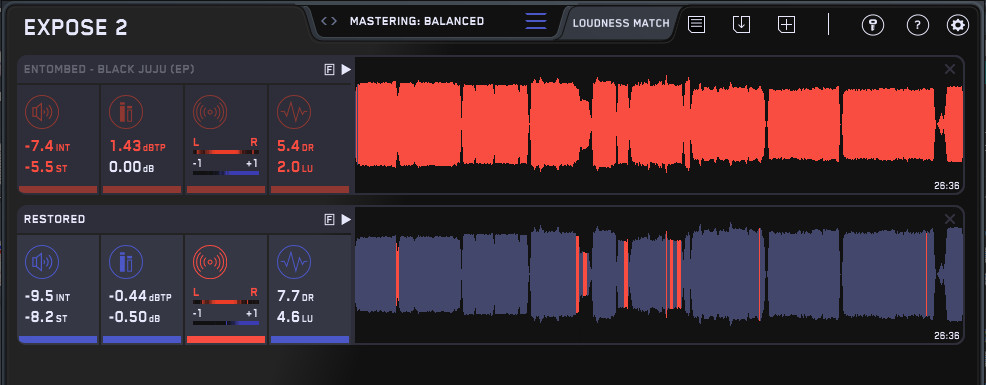This screenshot has height=385, width=986.
Task: Select the 5.4 DR value
Action: point(296,147)
